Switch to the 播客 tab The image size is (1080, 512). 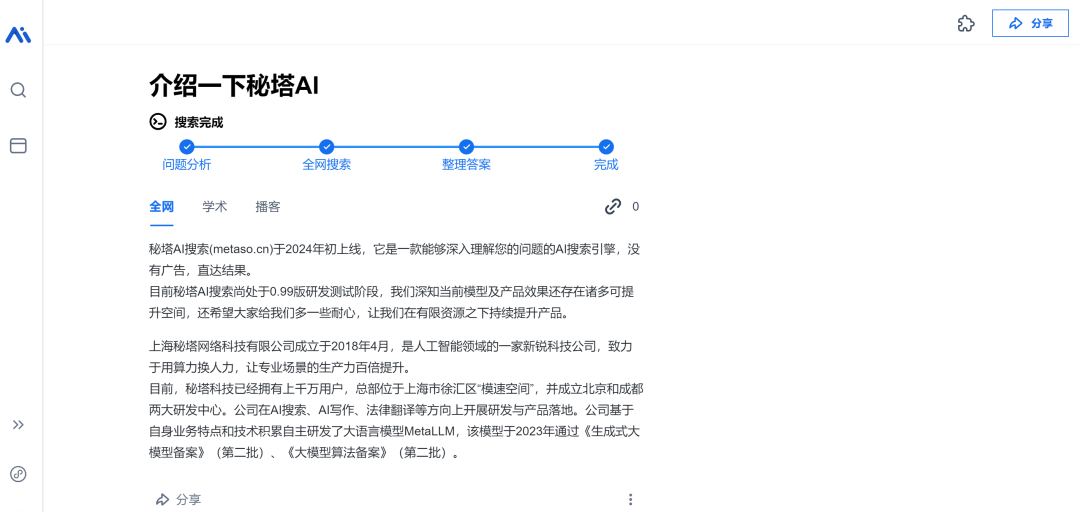tap(268, 207)
